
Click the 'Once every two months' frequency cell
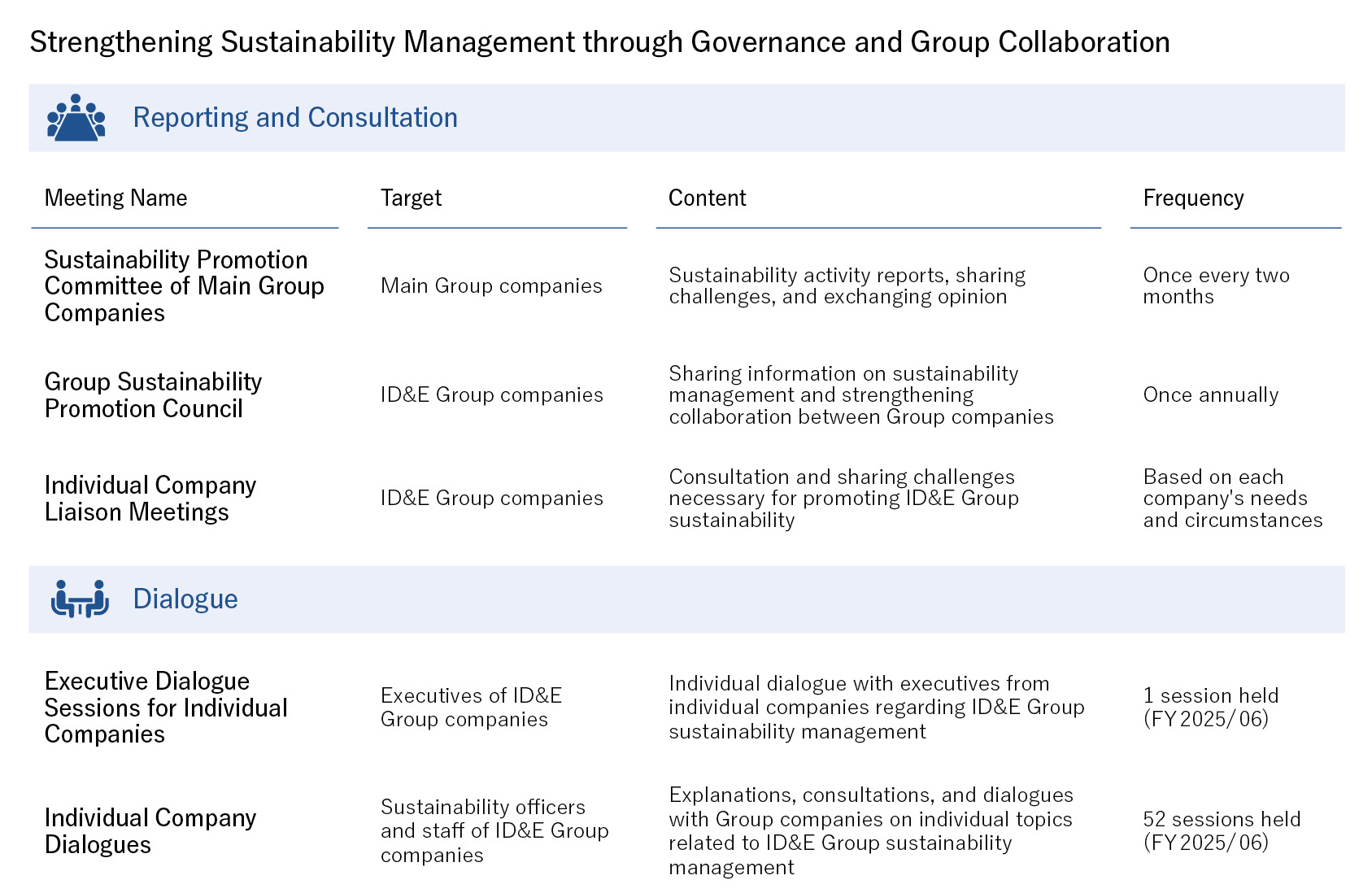click(1216, 286)
